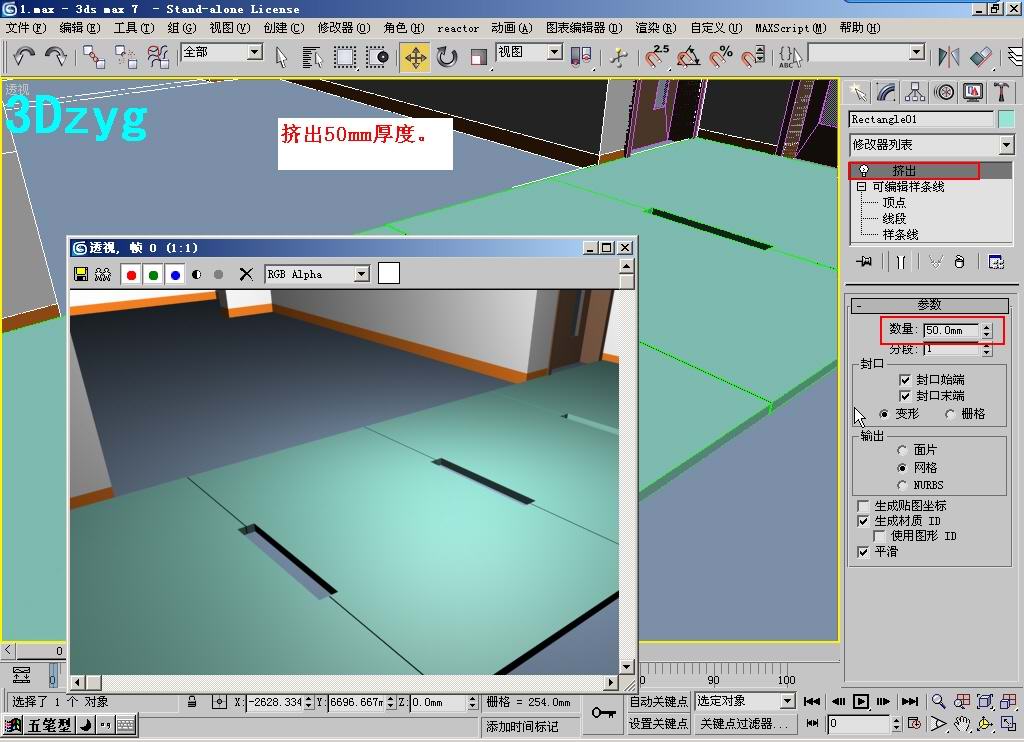1024x742 pixels.
Task: Open the Create command panel tab
Action: (x=857, y=92)
